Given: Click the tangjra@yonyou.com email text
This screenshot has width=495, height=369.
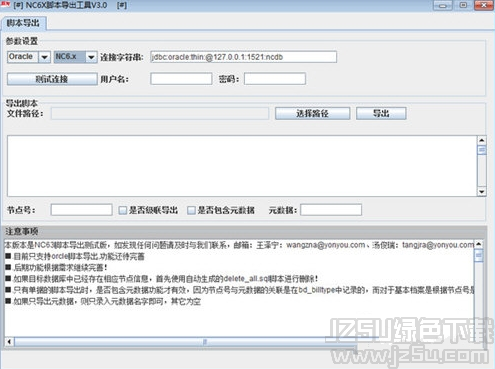Looking at the screenshot, I should pos(438,245).
